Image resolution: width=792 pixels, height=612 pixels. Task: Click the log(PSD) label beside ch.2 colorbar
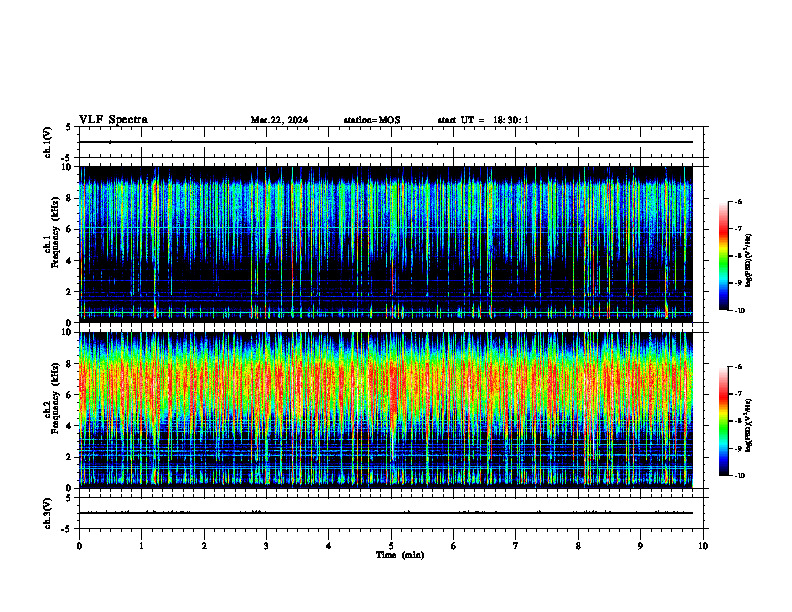click(x=749, y=425)
